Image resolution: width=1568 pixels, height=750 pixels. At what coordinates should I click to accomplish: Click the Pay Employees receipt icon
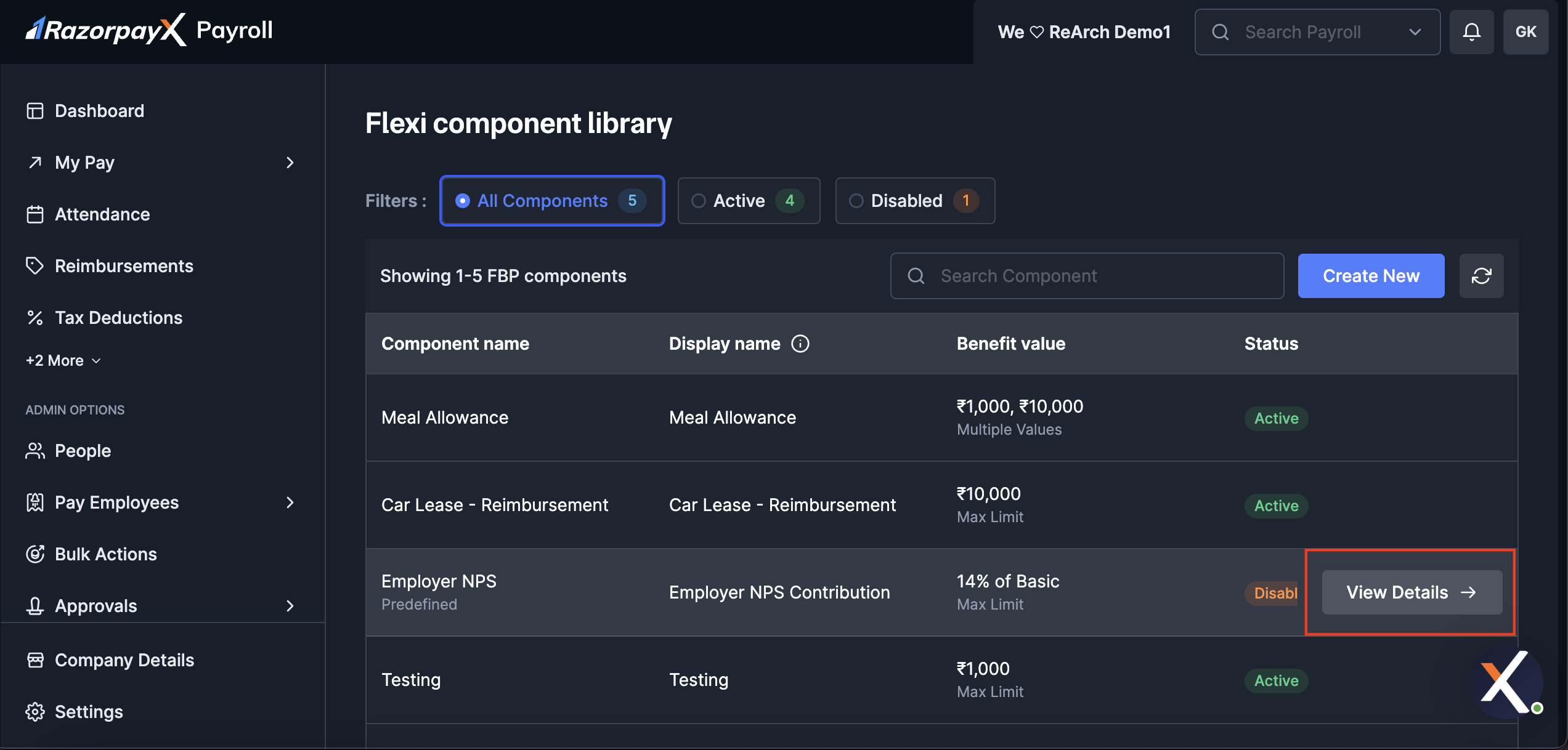(35, 502)
